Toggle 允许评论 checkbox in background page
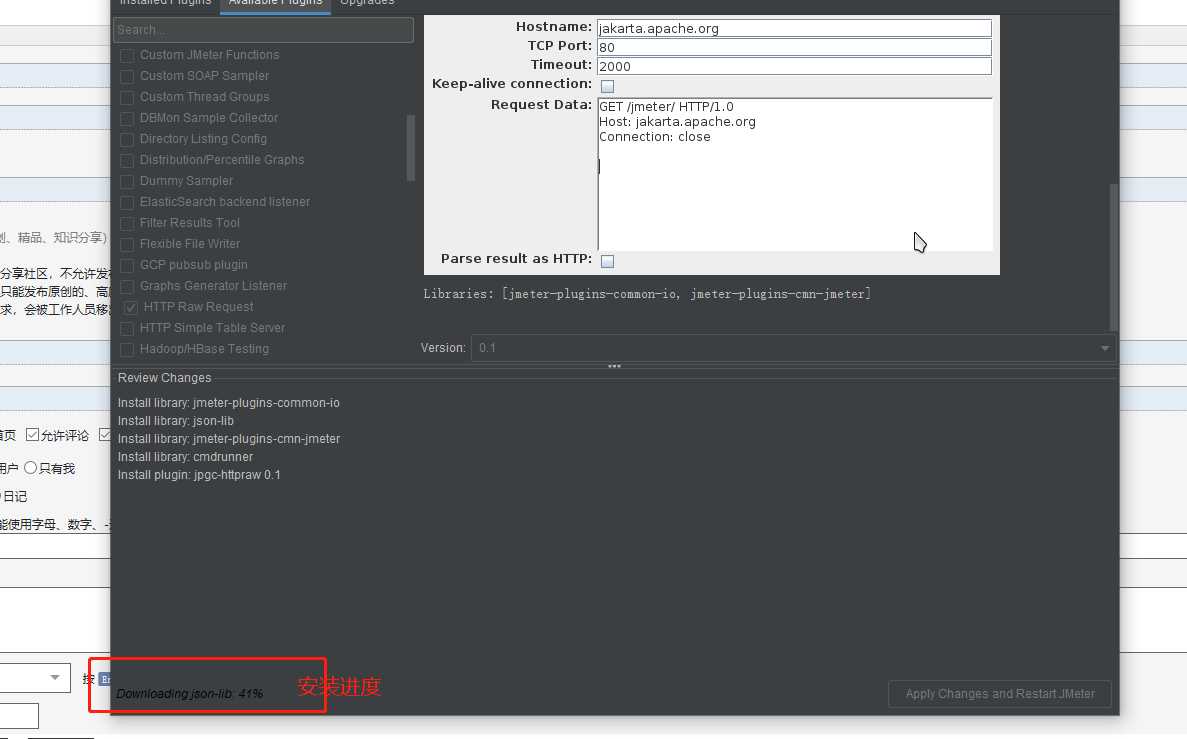Viewport: 1187px width, 739px height. [33, 435]
